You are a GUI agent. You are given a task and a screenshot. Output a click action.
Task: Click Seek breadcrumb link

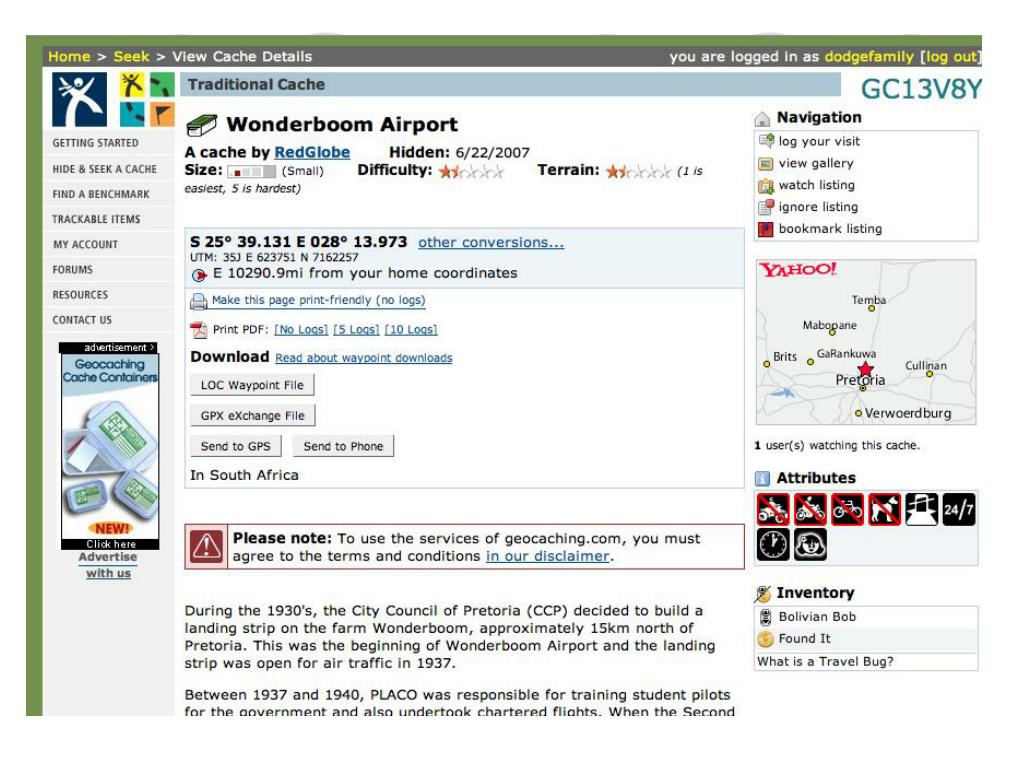[x=131, y=57]
